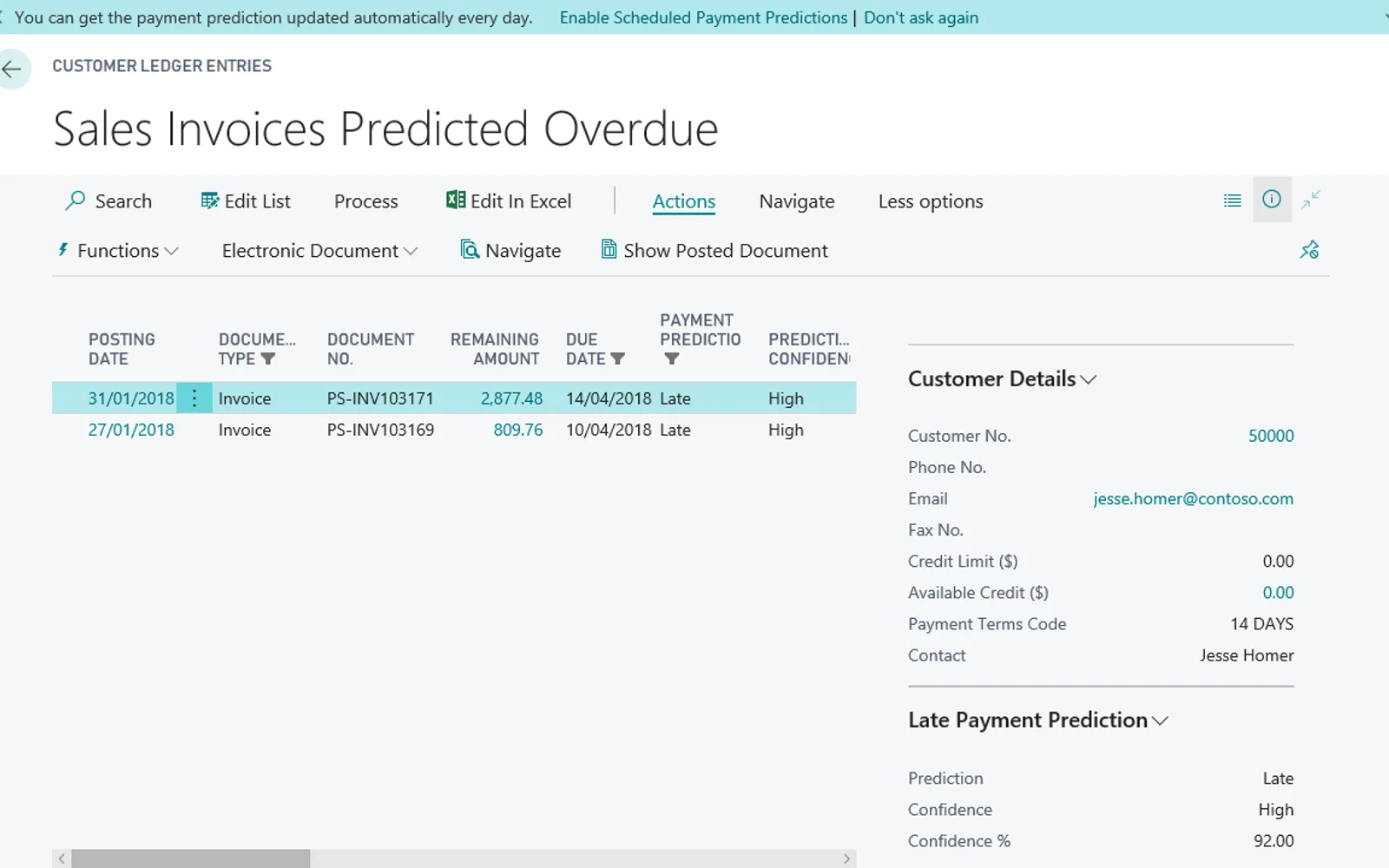The height and width of the screenshot is (868, 1389).
Task: Click remaining amount 809.76
Action: coord(518,430)
